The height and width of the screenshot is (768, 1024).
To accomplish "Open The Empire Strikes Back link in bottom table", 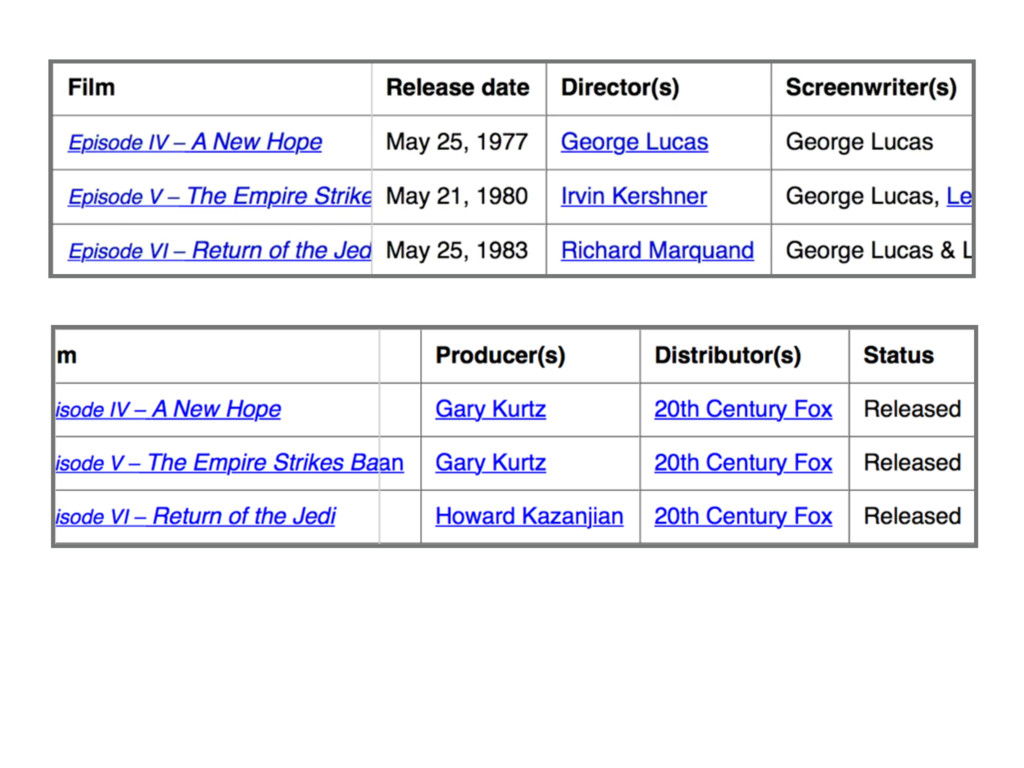I will [228, 463].
